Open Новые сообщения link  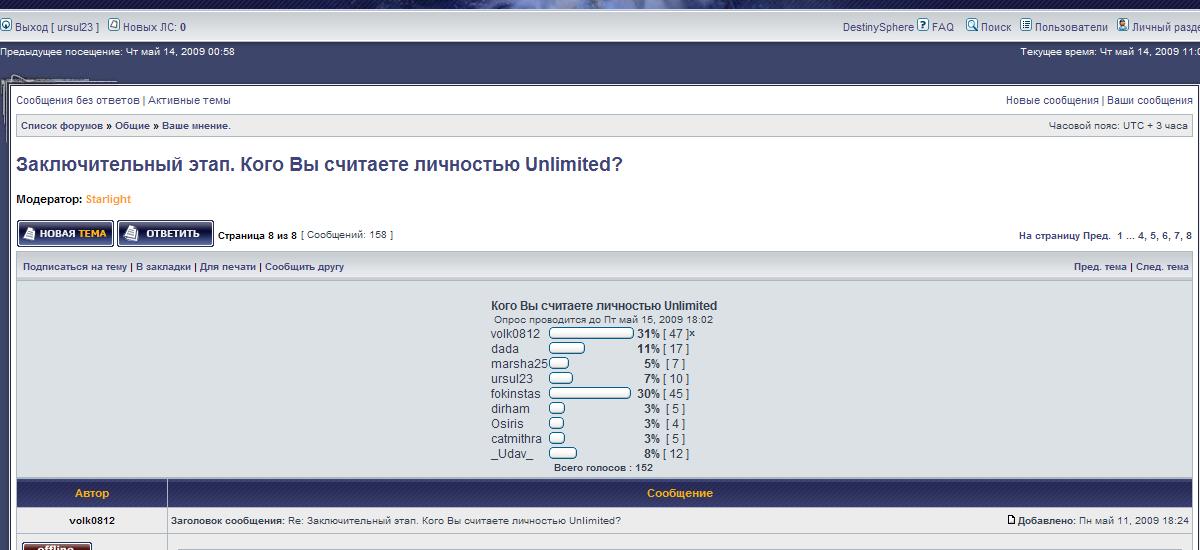click(1052, 101)
